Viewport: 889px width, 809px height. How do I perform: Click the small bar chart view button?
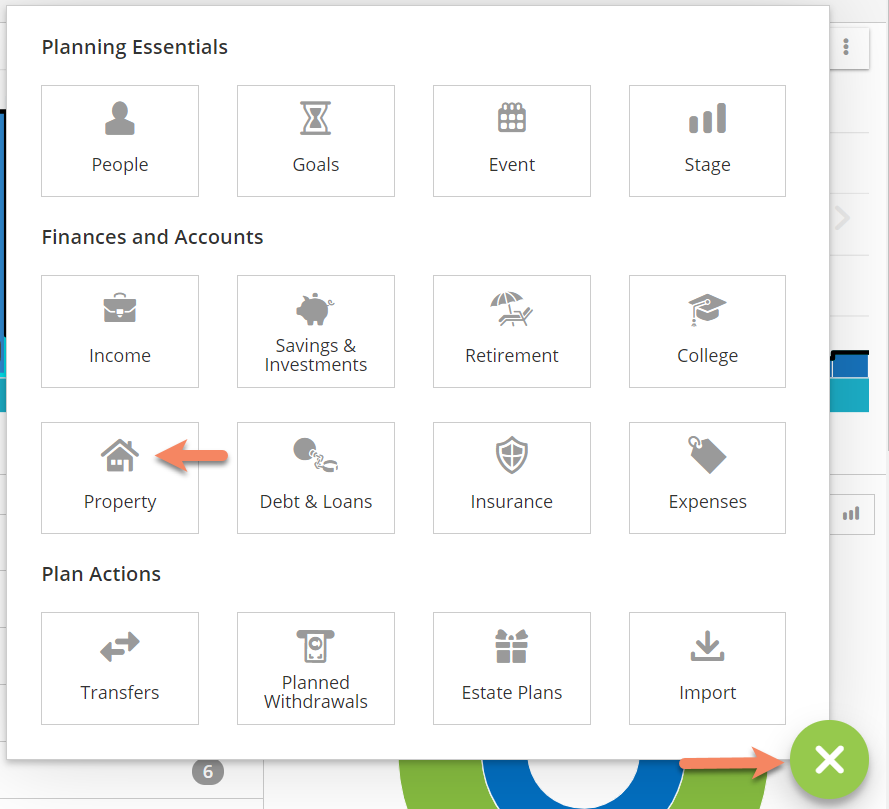(x=851, y=513)
